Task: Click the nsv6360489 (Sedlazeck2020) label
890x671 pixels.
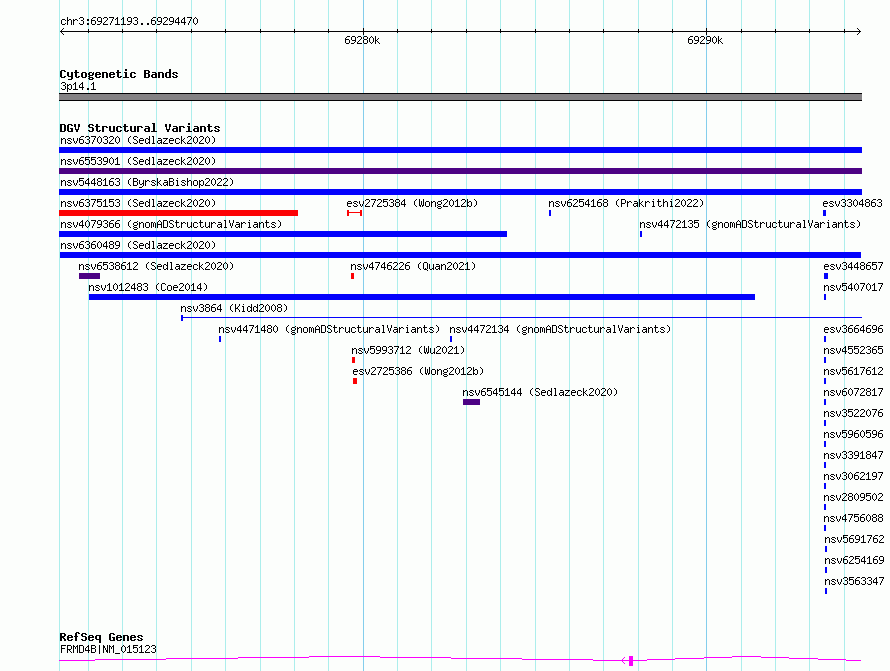Action: point(138,245)
